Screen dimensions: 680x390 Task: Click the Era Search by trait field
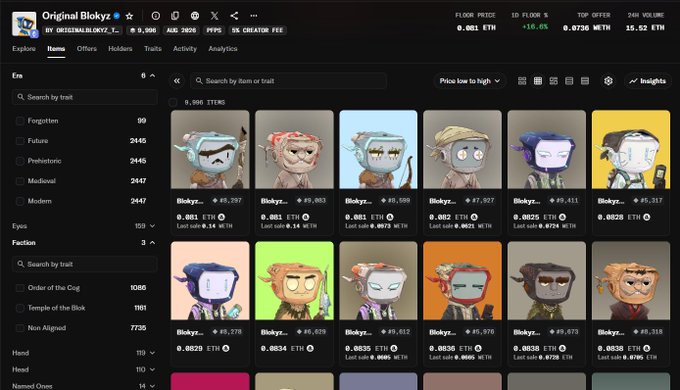(x=85, y=97)
